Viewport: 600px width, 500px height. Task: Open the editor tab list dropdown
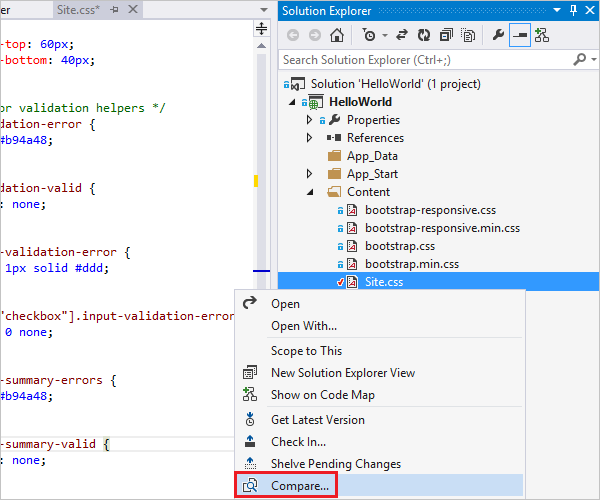coord(264,10)
